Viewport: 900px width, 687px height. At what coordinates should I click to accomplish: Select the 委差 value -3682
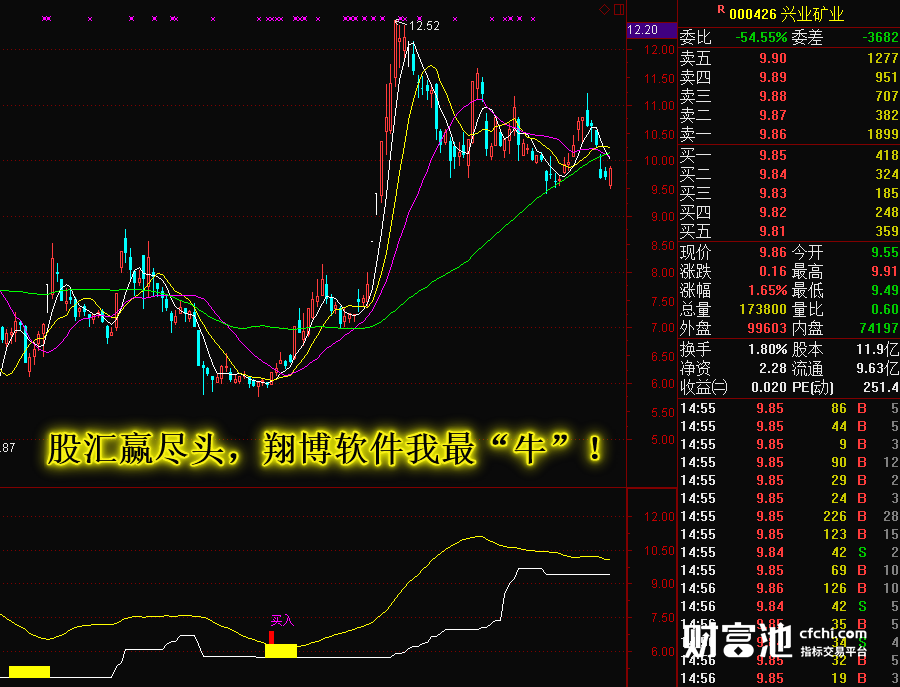pyautogui.click(x=880, y=38)
